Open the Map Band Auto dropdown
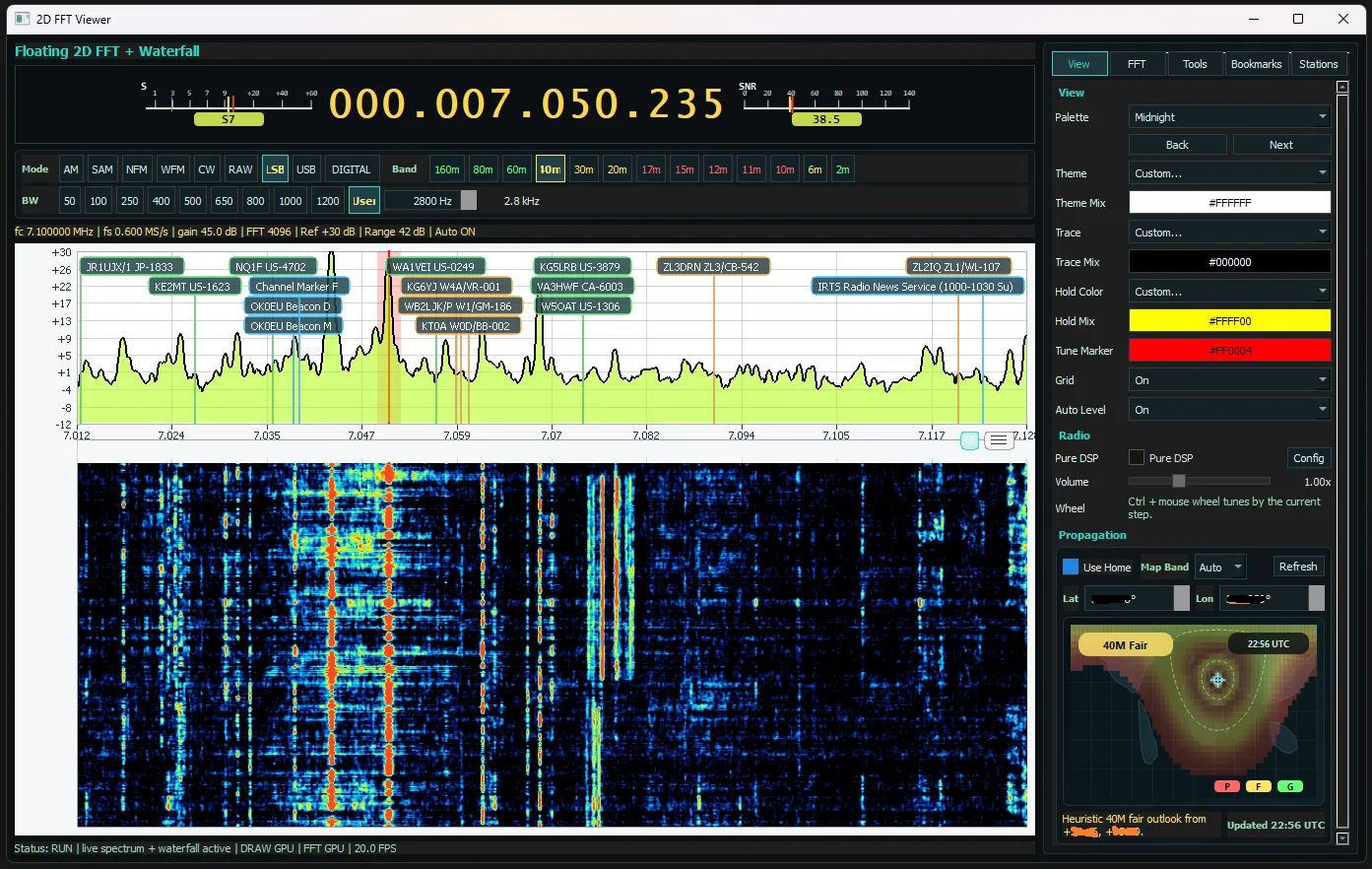Viewport: 1372px width, 869px height. click(1219, 567)
